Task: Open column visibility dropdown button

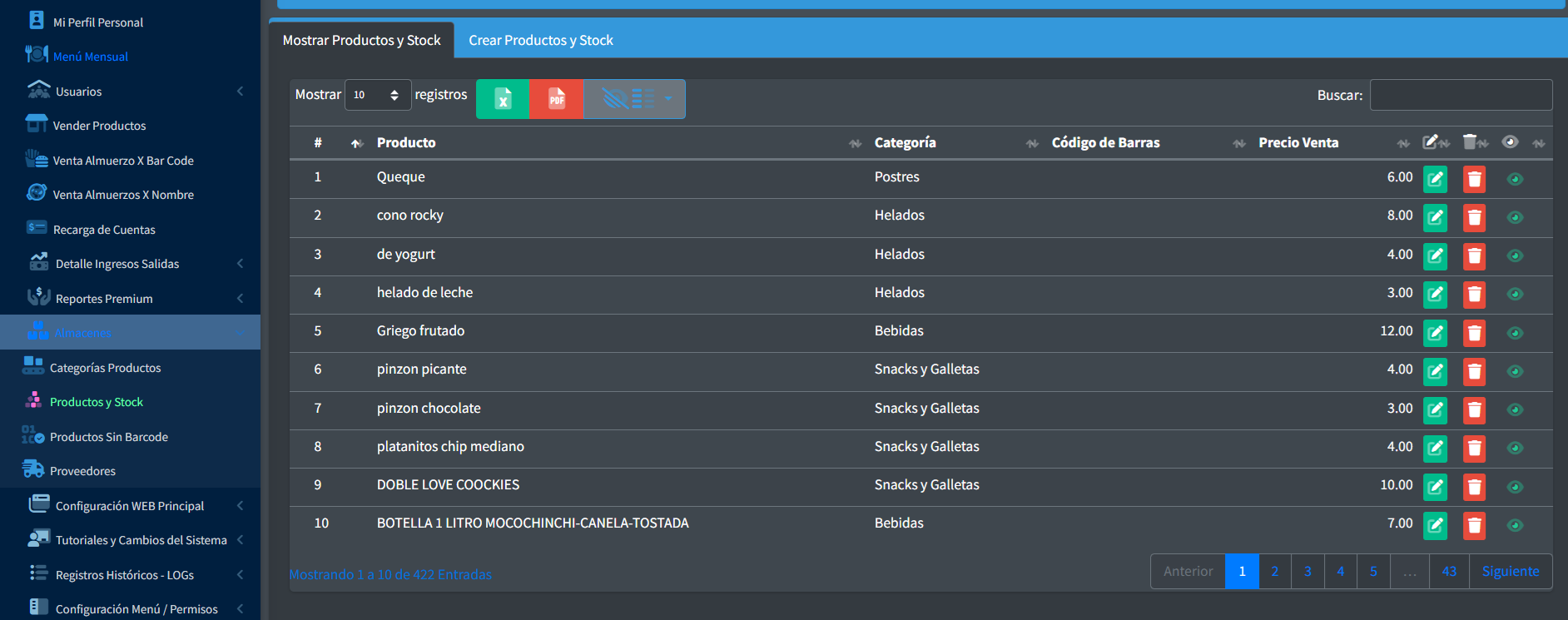Action: pyautogui.click(x=635, y=99)
